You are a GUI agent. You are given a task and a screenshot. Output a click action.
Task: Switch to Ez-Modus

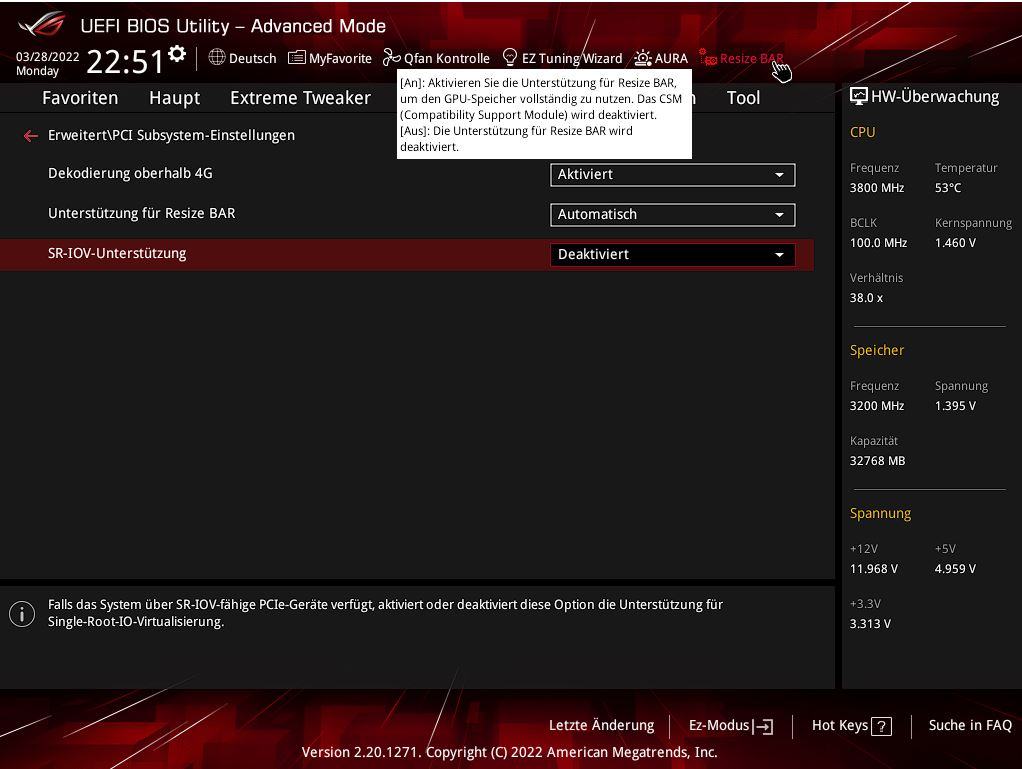731,725
